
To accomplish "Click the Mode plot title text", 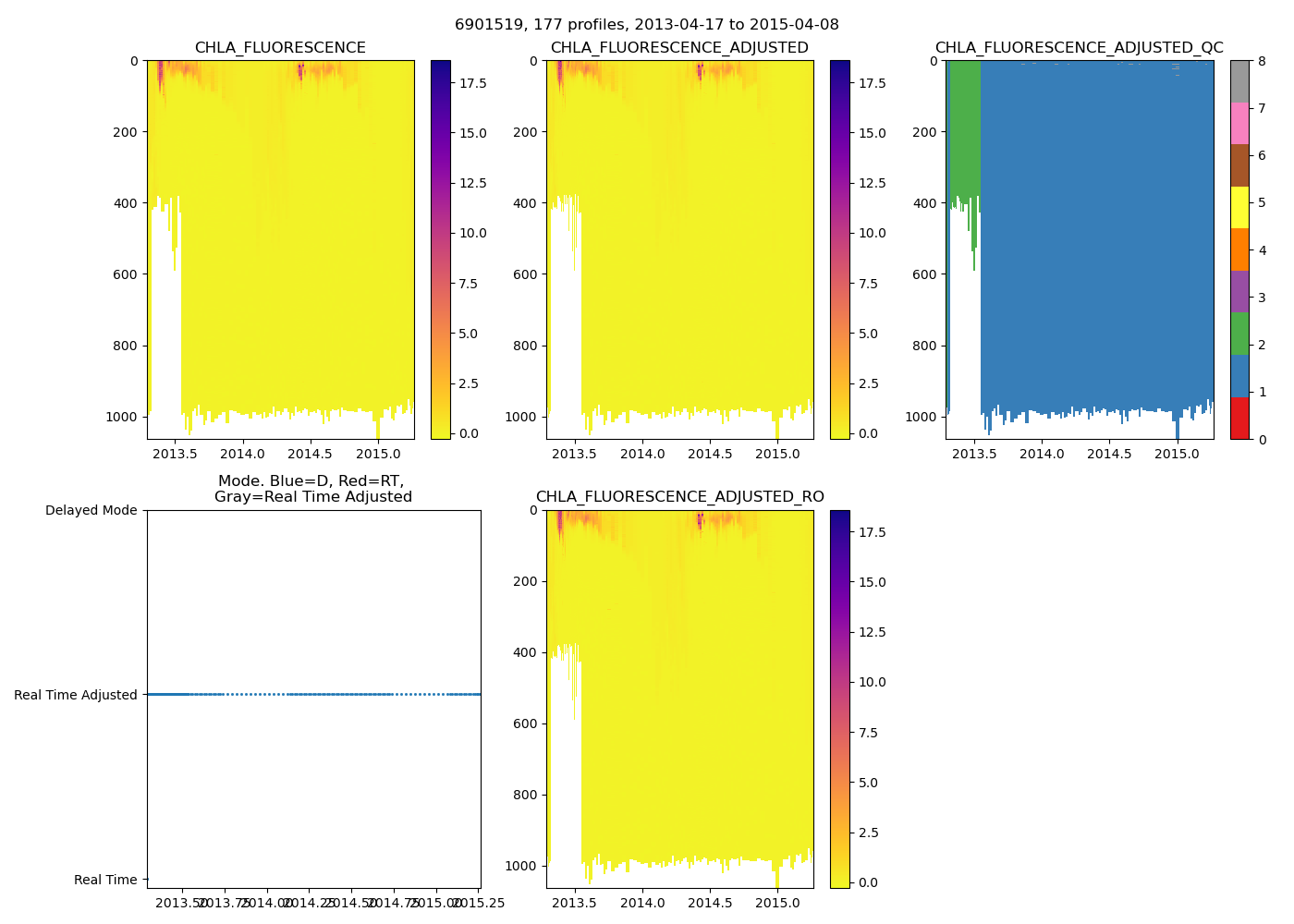I will click(x=312, y=489).
